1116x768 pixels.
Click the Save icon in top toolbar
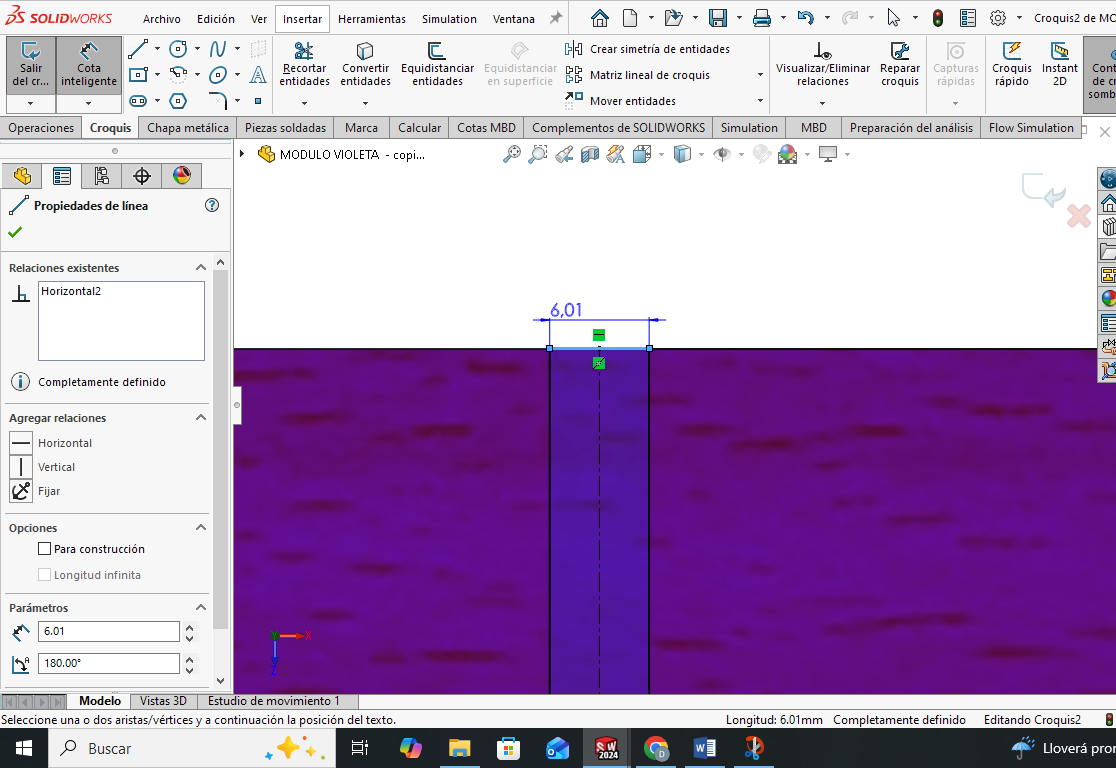point(717,19)
